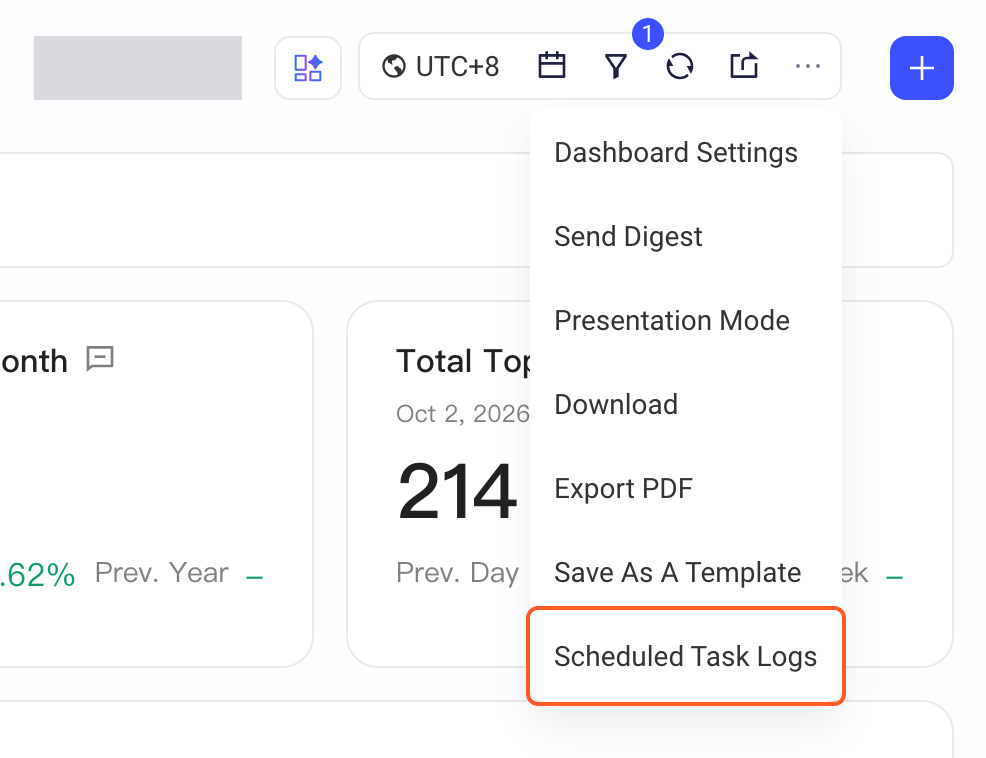This screenshot has height=758, width=986.
Task: Toggle the three-dot more options menu
Action: pyautogui.click(x=808, y=66)
